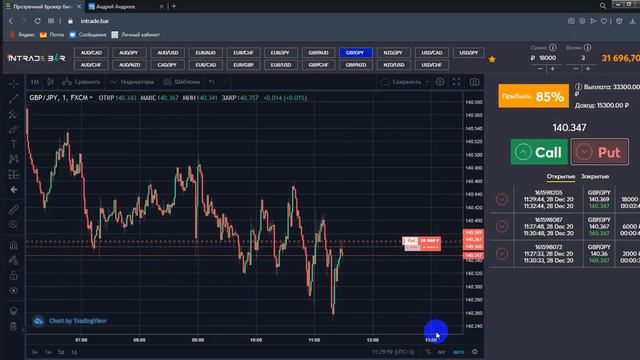Open chart settings gear in top toolbar

pyautogui.click(x=440, y=82)
